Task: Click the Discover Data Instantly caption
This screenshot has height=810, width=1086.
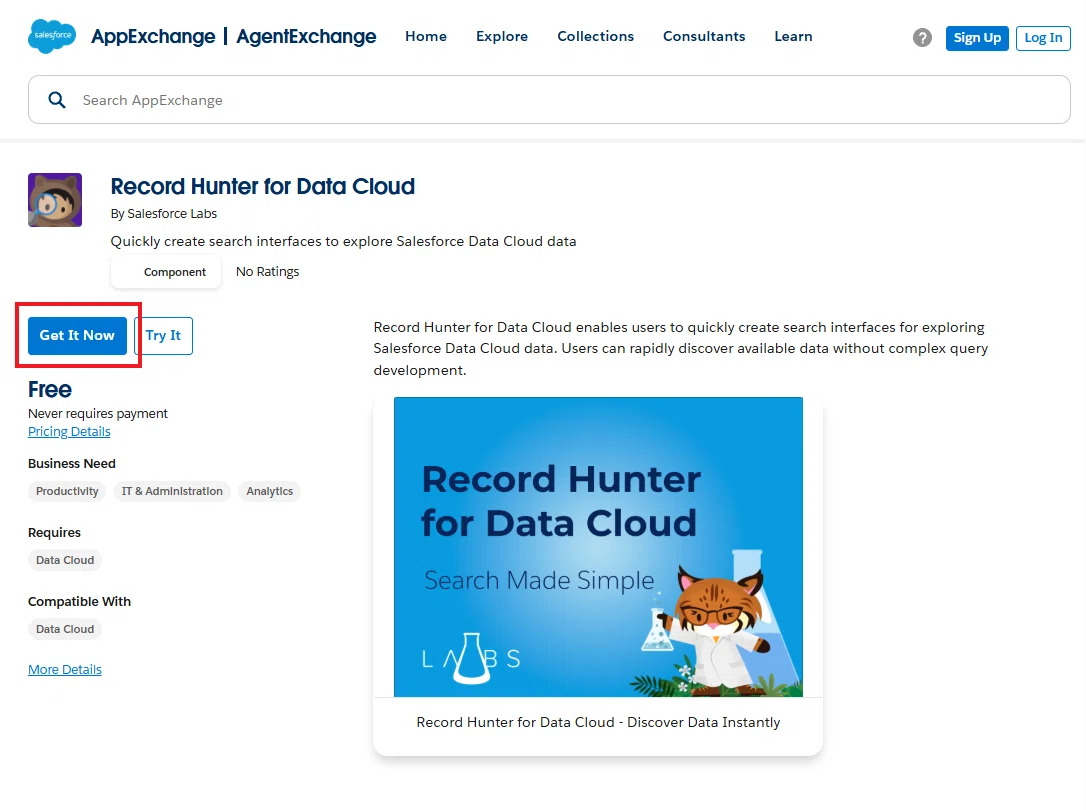Action: 598,722
